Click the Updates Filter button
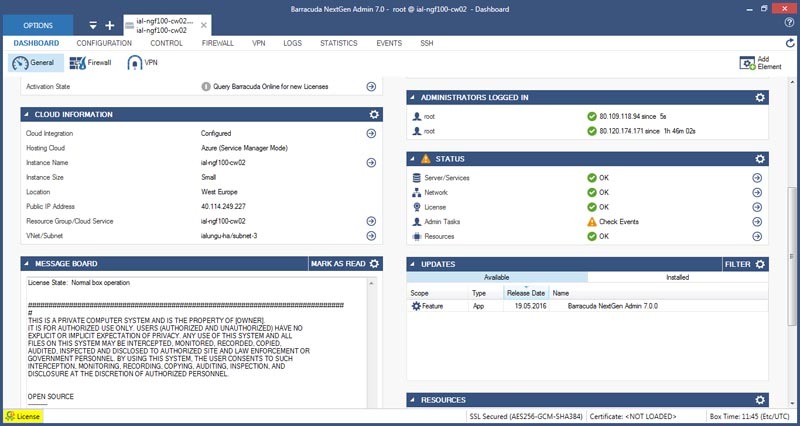Screen dimensions: 800x426 point(738,264)
